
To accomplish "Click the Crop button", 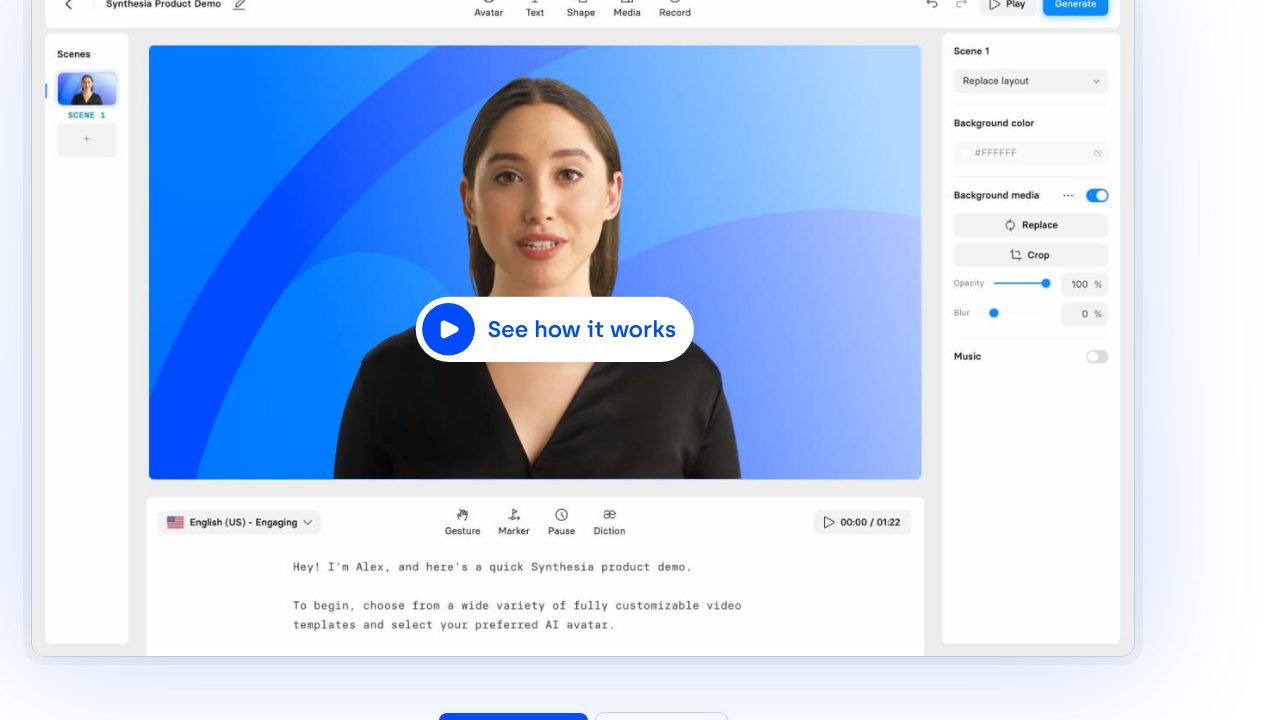I will [1030, 255].
